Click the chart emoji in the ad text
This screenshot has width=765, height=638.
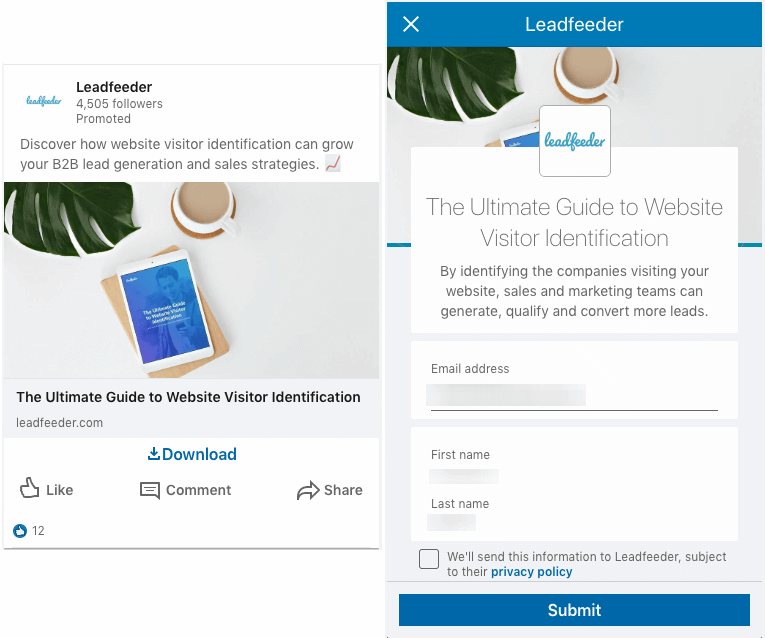click(333, 163)
